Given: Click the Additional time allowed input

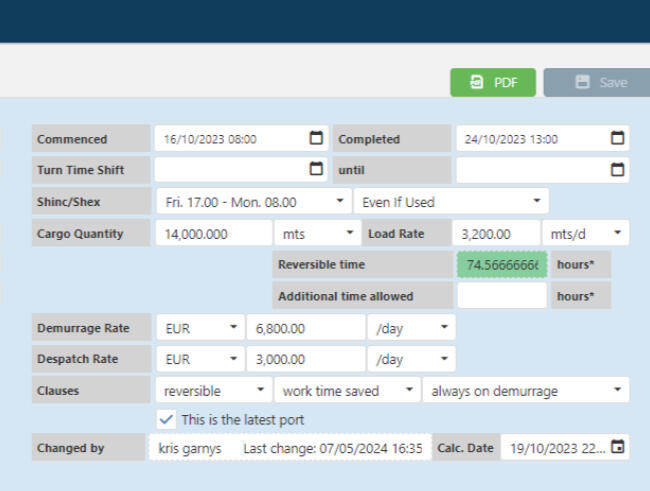Looking at the screenshot, I should (502, 296).
